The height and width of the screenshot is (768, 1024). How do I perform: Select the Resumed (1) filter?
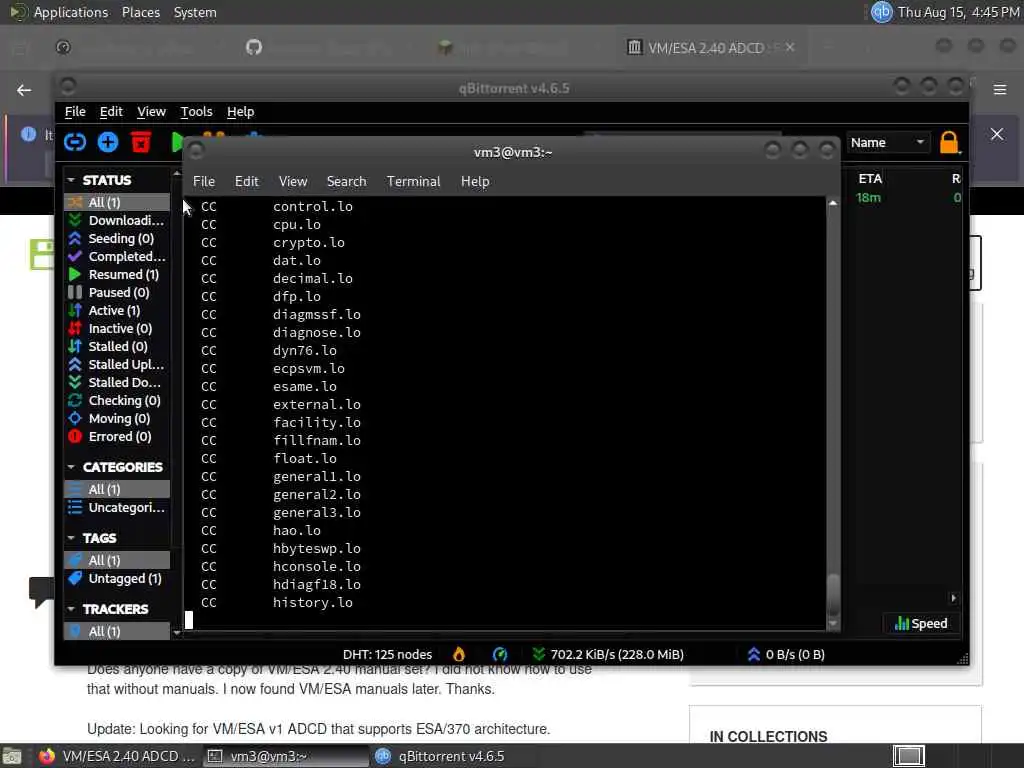pos(118,274)
